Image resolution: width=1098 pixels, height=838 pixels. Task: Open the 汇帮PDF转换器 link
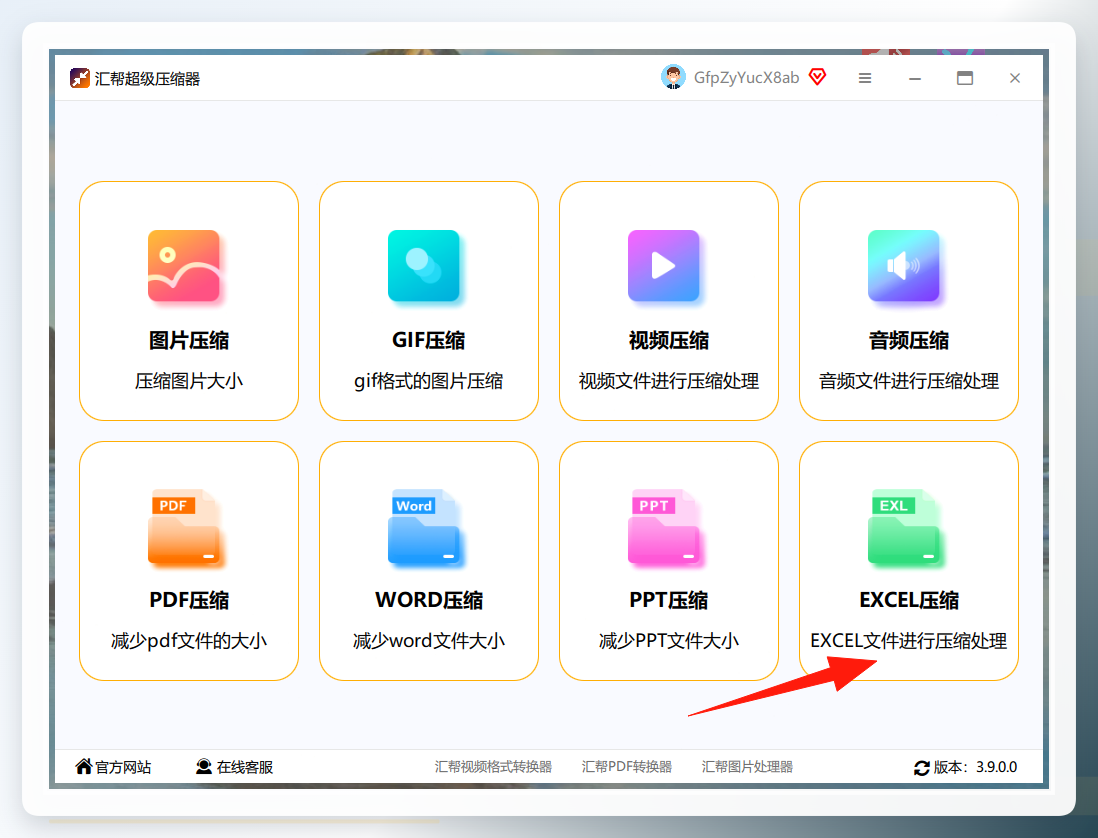click(x=627, y=767)
